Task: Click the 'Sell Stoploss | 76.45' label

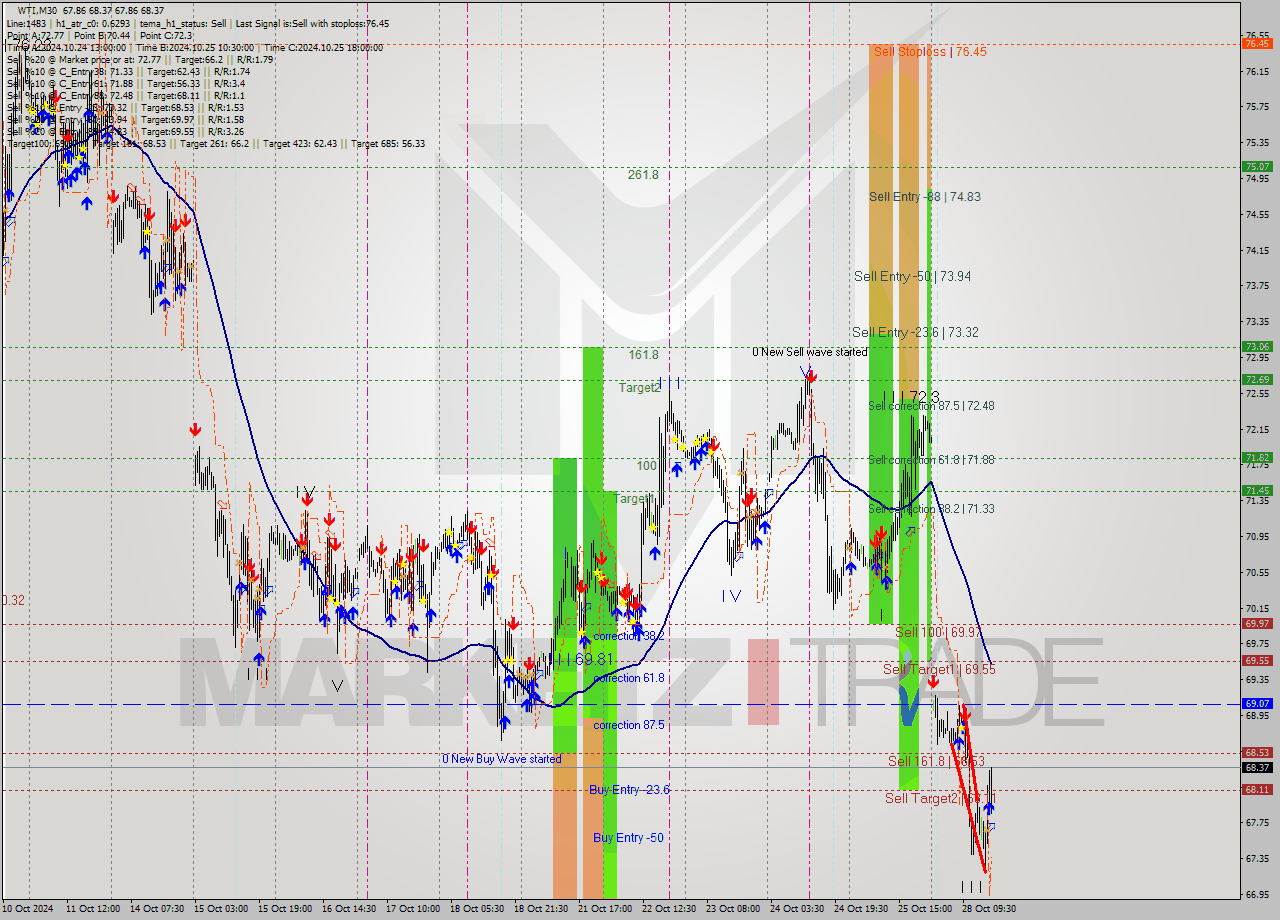Action: (930, 51)
